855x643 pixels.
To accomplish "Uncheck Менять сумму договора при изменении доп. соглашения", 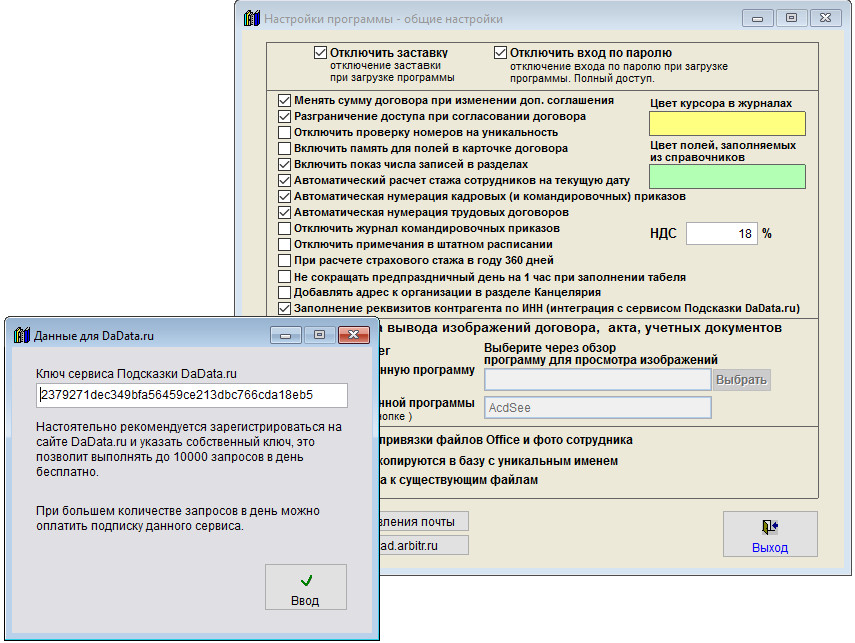I will point(284,100).
